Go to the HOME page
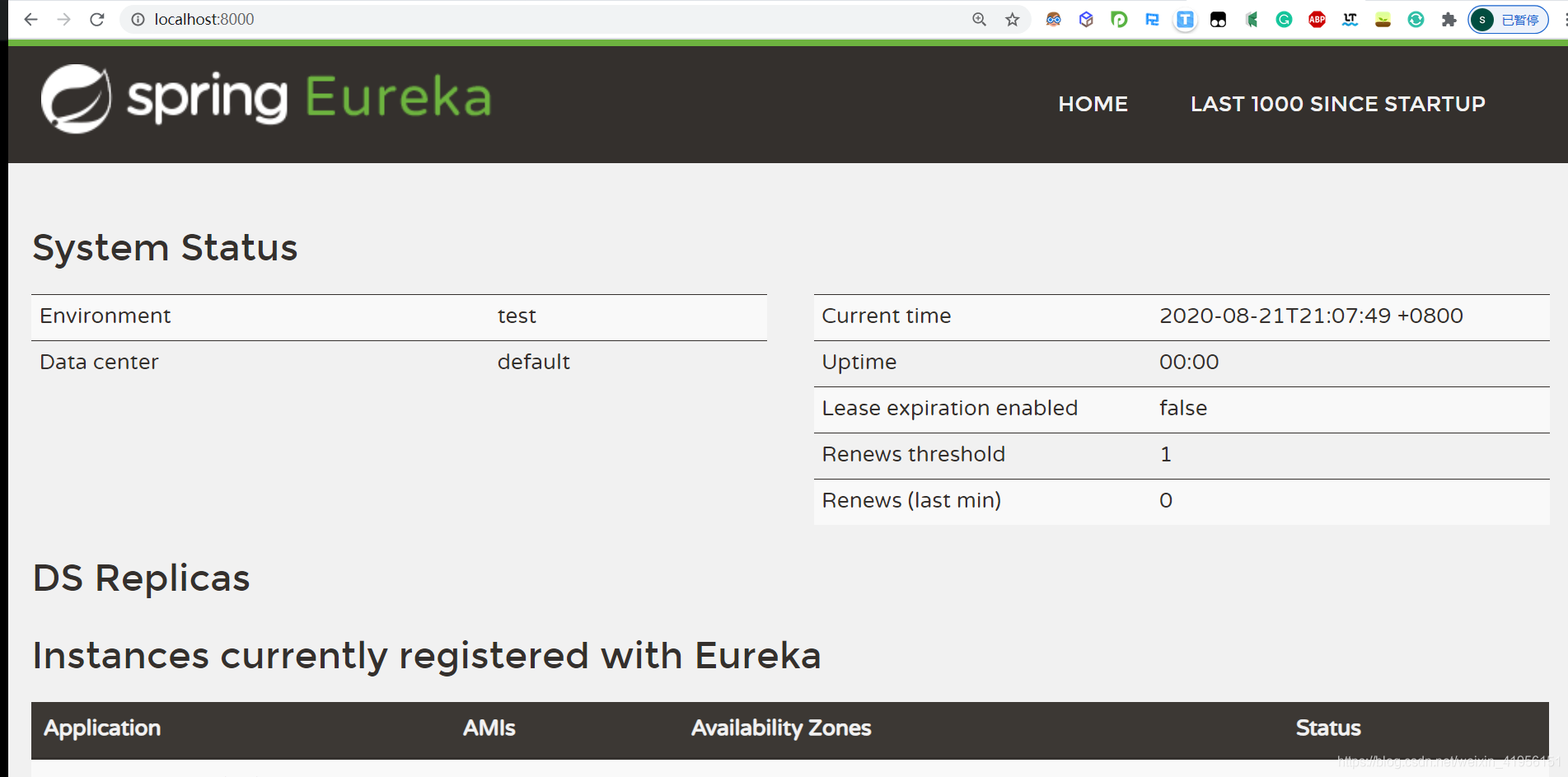This screenshot has width=1568, height=777. pyautogui.click(x=1093, y=104)
